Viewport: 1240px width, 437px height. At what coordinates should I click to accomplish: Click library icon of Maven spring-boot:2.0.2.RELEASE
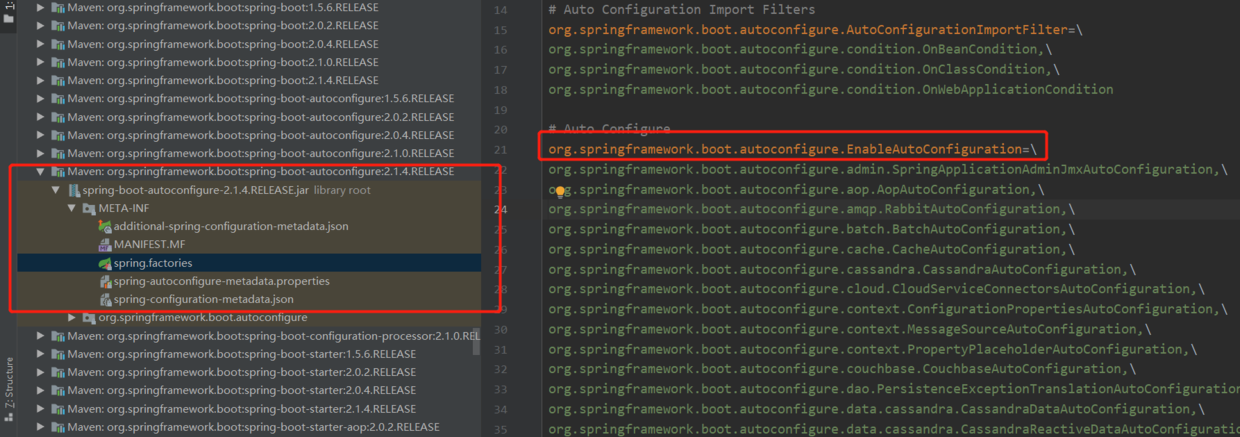(x=58, y=26)
